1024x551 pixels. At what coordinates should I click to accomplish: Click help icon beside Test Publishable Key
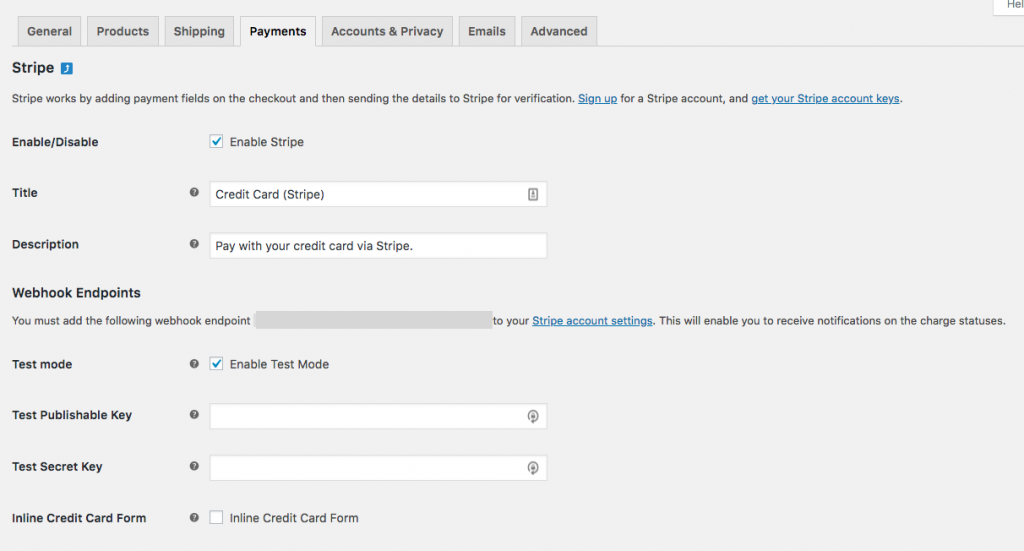click(x=194, y=415)
